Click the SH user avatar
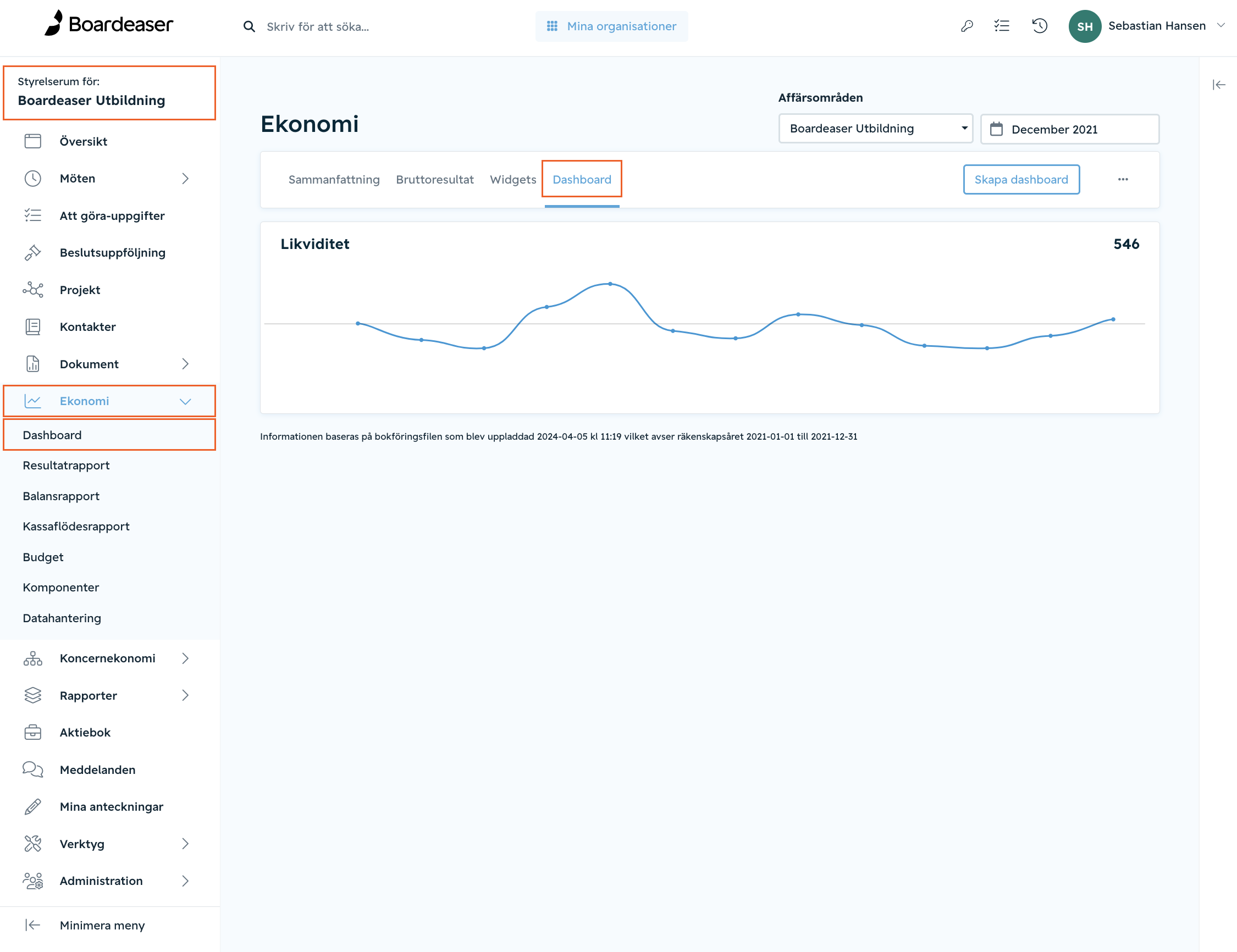Image resolution: width=1237 pixels, height=952 pixels. [1085, 26]
